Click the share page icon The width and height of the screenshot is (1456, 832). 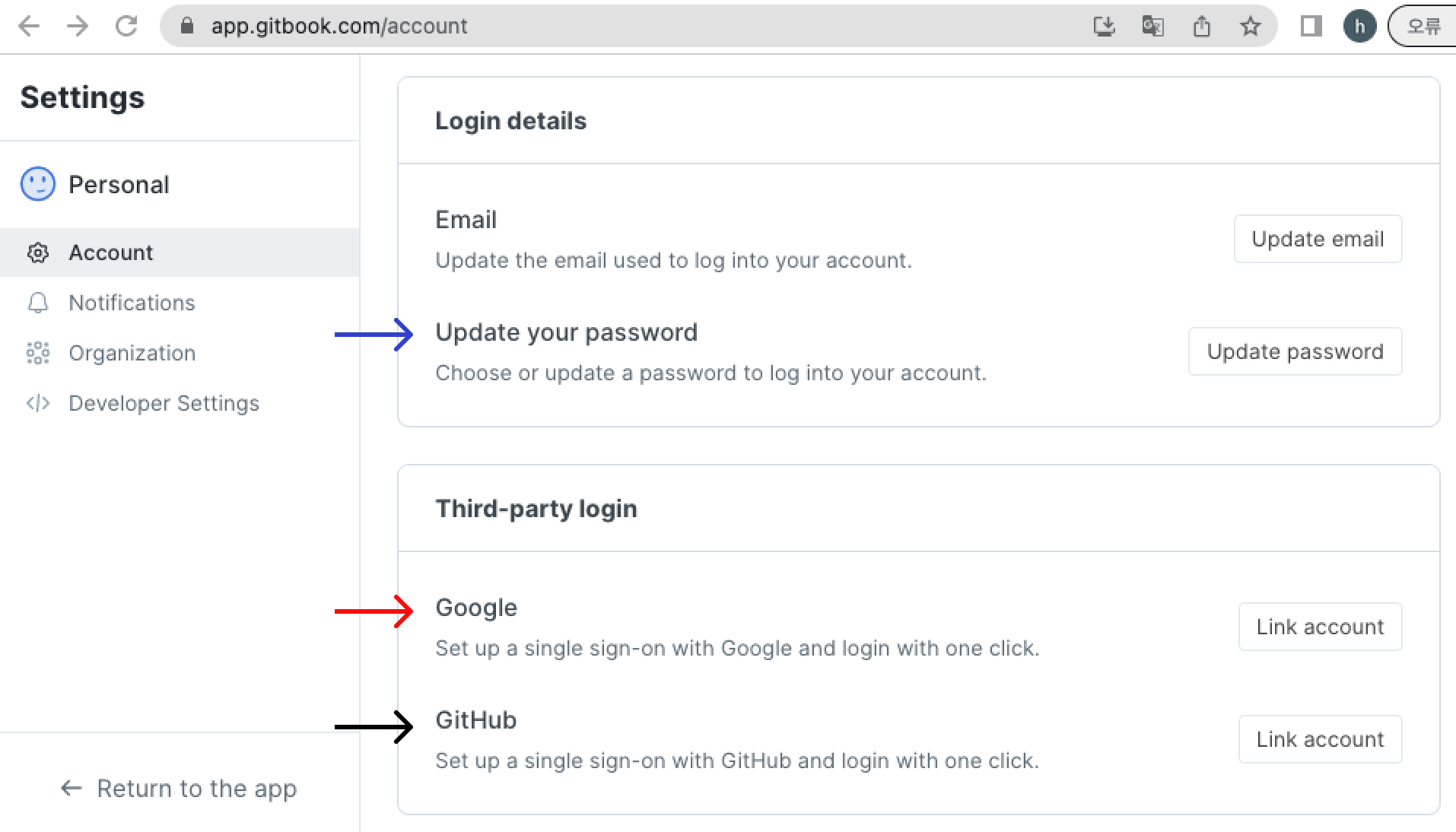[1201, 27]
